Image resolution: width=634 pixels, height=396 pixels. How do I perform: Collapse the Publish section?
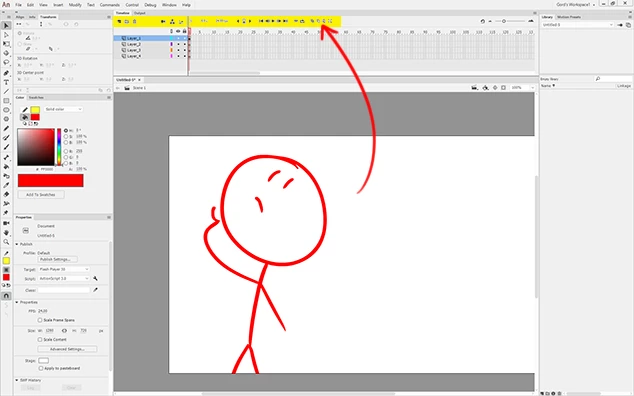[17, 244]
